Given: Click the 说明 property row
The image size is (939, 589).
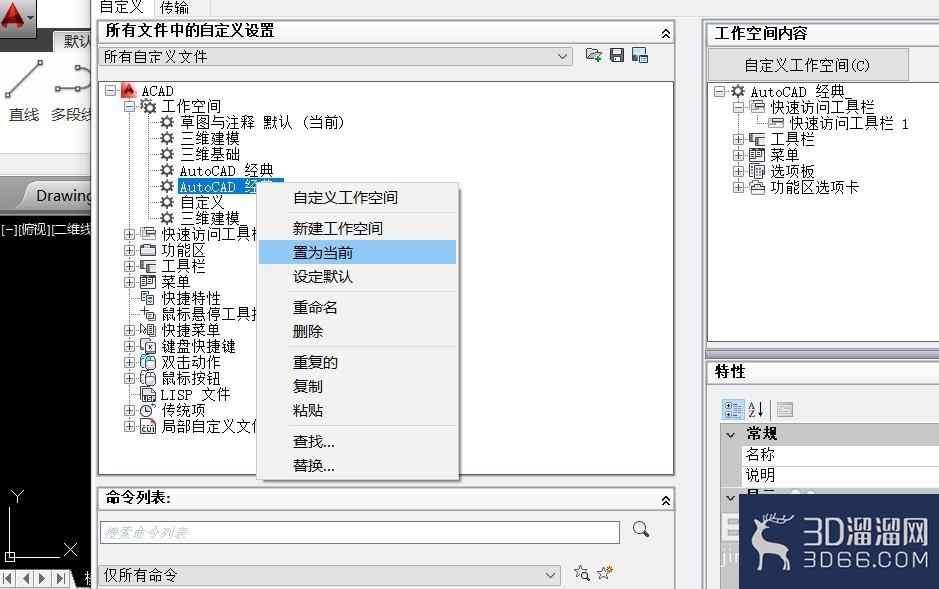Looking at the screenshot, I should (x=840, y=475).
